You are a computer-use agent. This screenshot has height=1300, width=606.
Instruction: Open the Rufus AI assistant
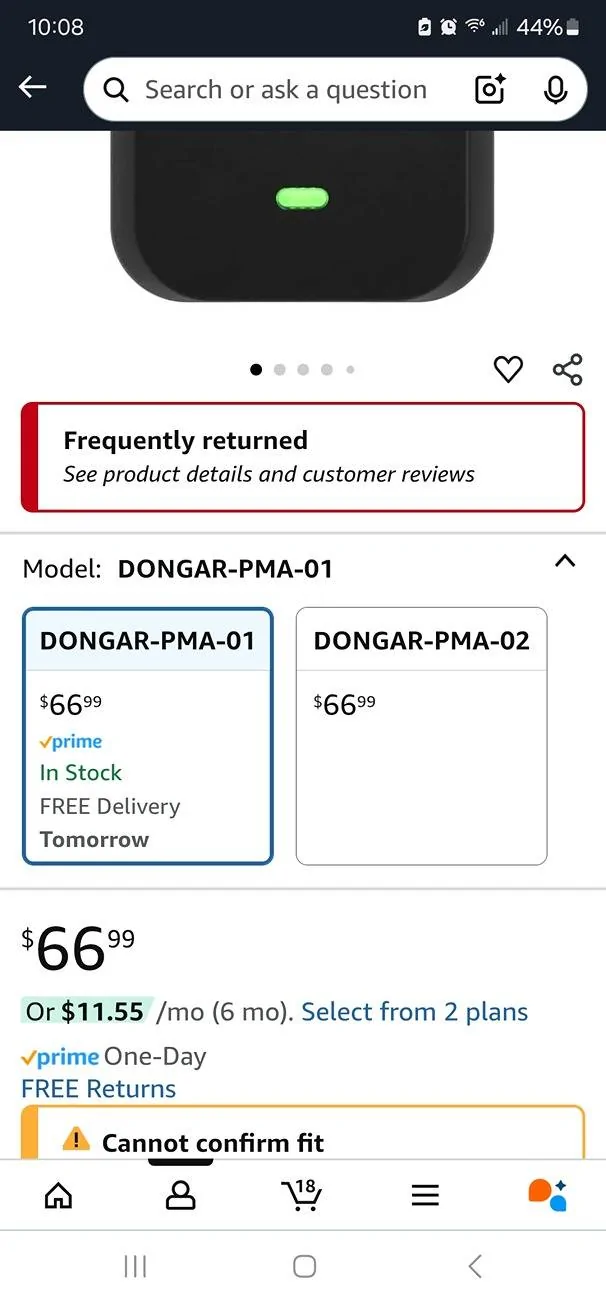tap(545, 1195)
